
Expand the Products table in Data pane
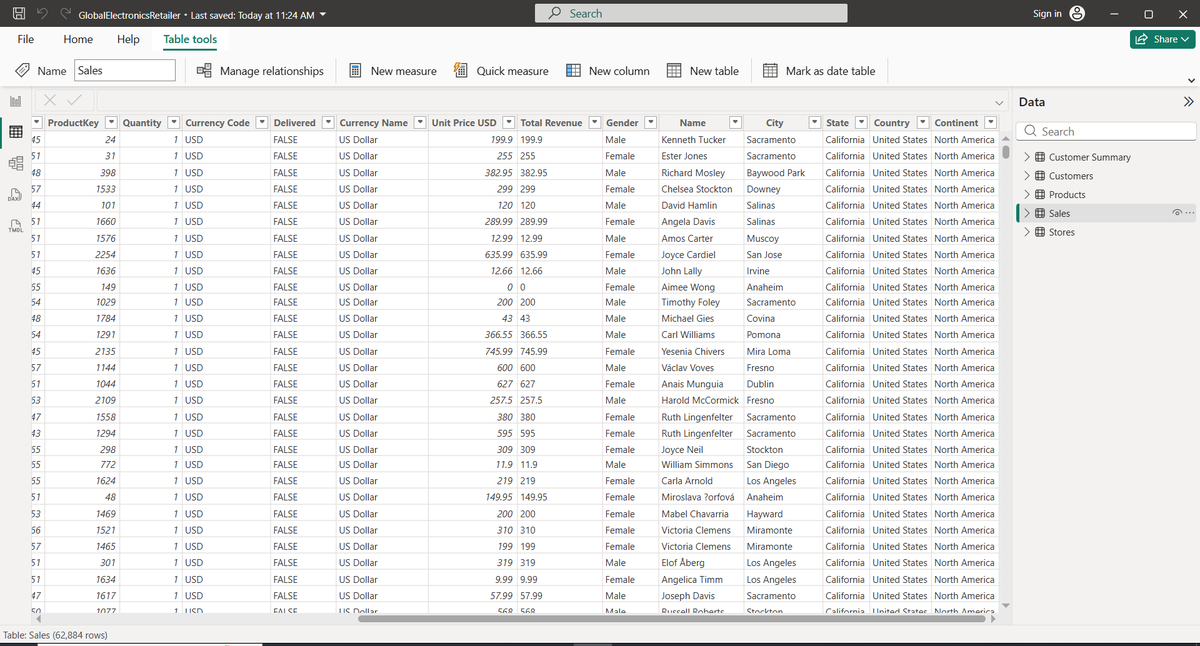coord(1027,195)
